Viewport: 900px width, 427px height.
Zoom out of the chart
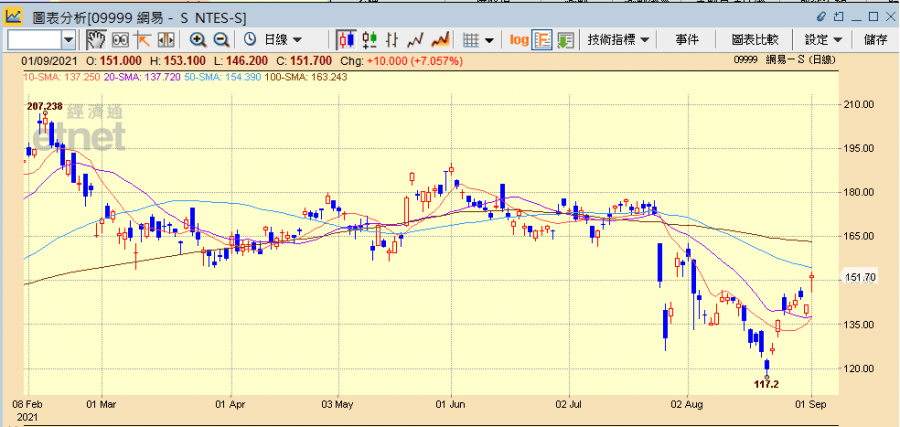click(x=221, y=40)
